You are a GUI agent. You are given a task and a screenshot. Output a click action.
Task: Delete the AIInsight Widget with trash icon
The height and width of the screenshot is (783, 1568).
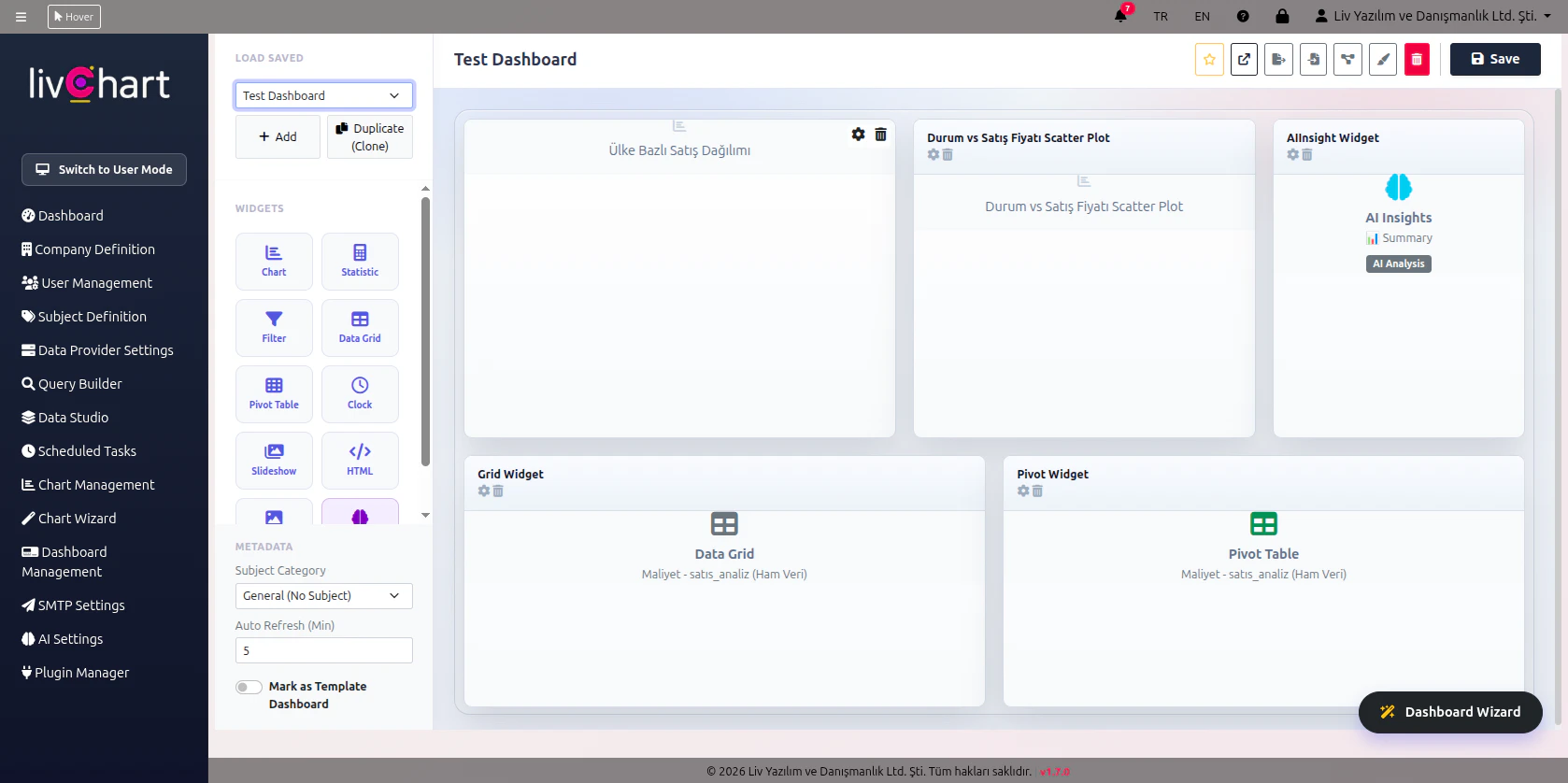pos(1307,154)
